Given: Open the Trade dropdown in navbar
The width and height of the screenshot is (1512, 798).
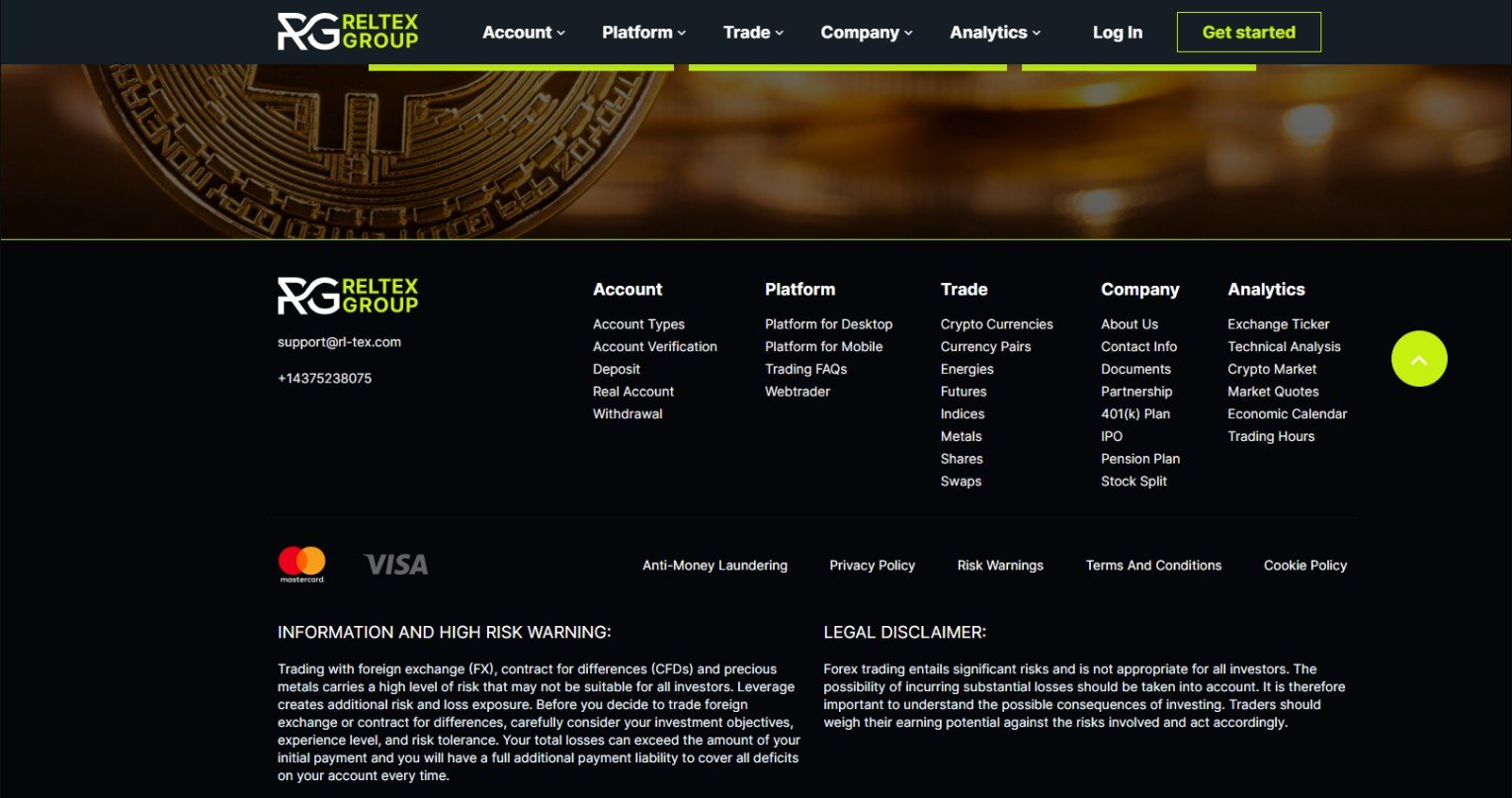Looking at the screenshot, I should (753, 33).
